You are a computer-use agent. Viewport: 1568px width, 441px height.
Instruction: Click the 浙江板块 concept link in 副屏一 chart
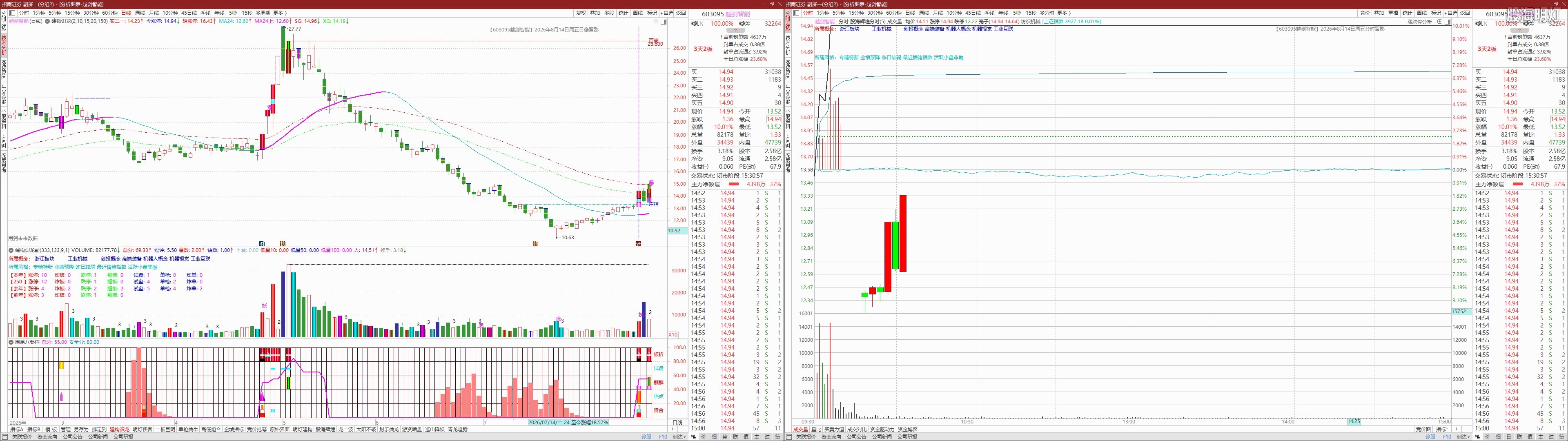pyautogui.click(x=850, y=29)
